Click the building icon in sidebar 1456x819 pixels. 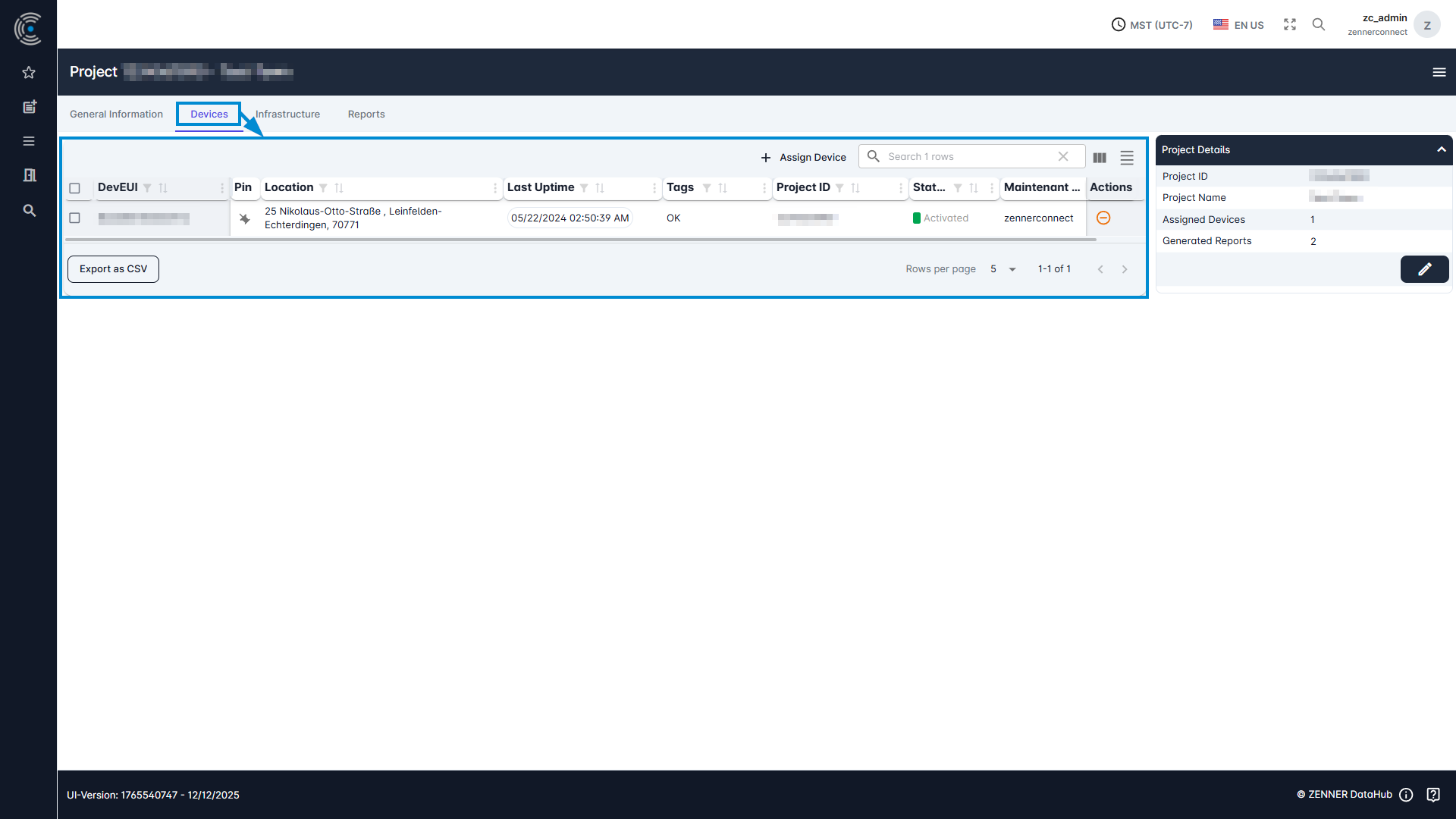[x=29, y=175]
